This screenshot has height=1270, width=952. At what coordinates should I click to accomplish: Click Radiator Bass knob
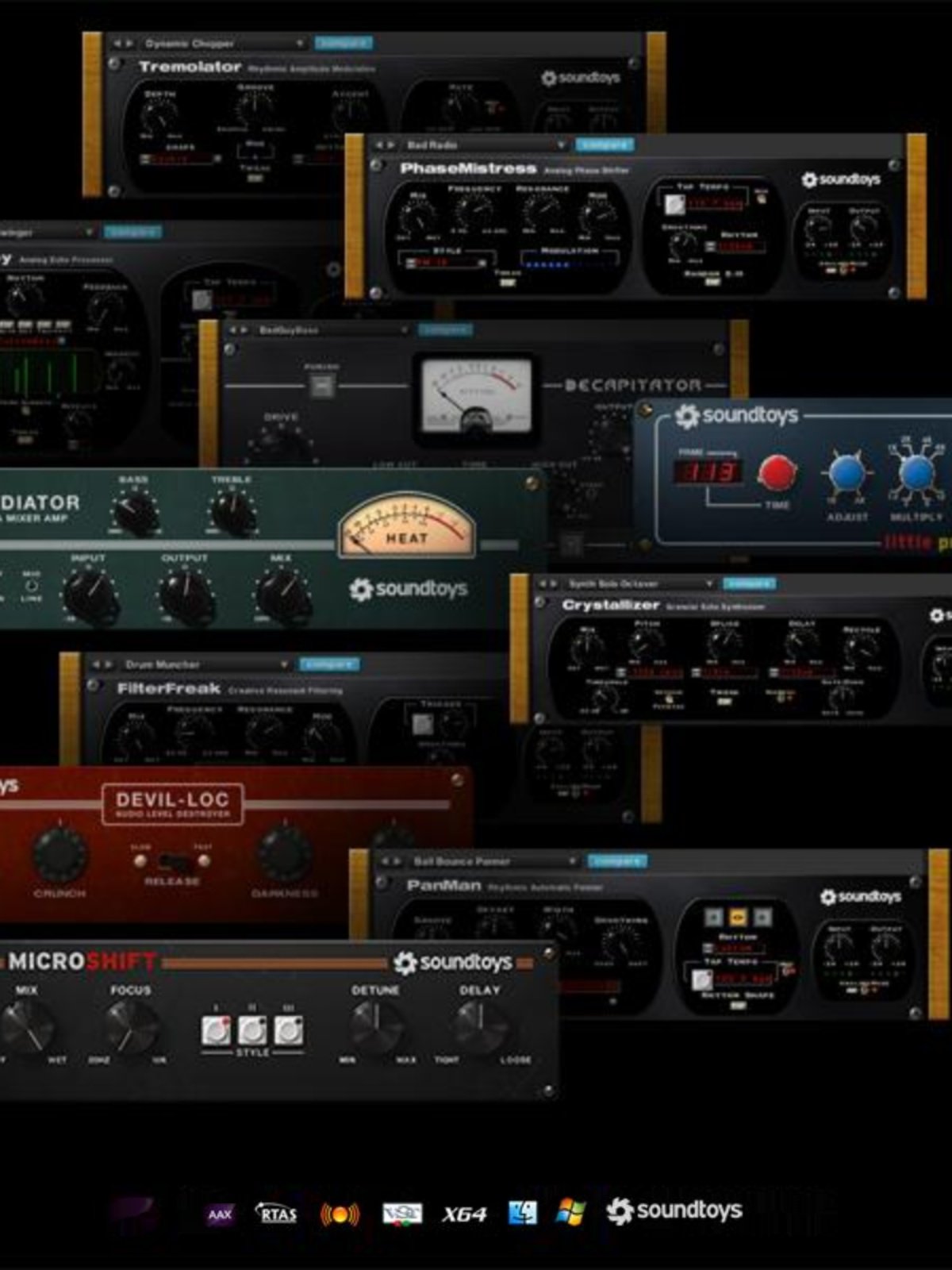[133, 511]
